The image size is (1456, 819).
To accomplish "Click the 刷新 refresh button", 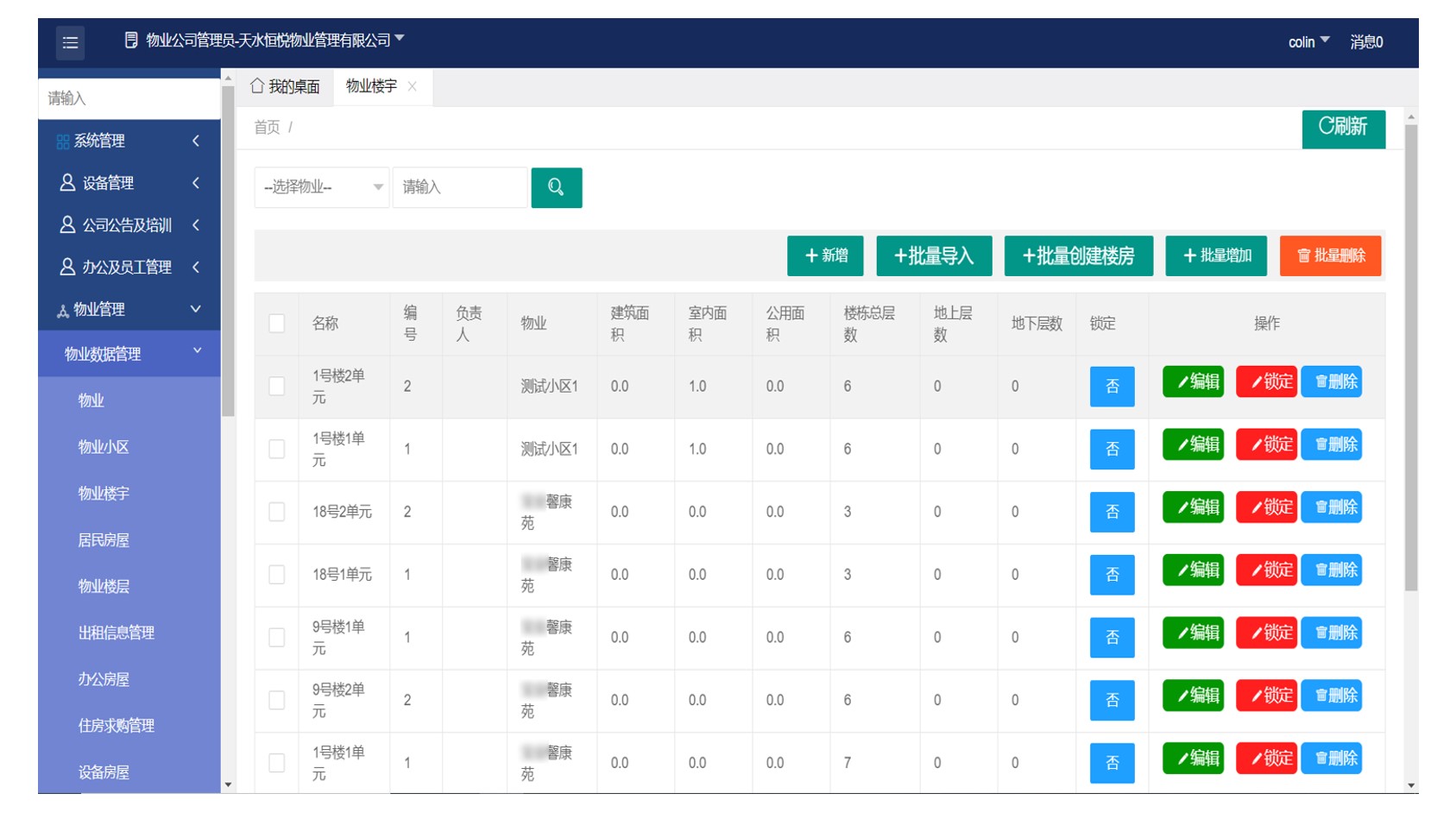I will click(1342, 128).
